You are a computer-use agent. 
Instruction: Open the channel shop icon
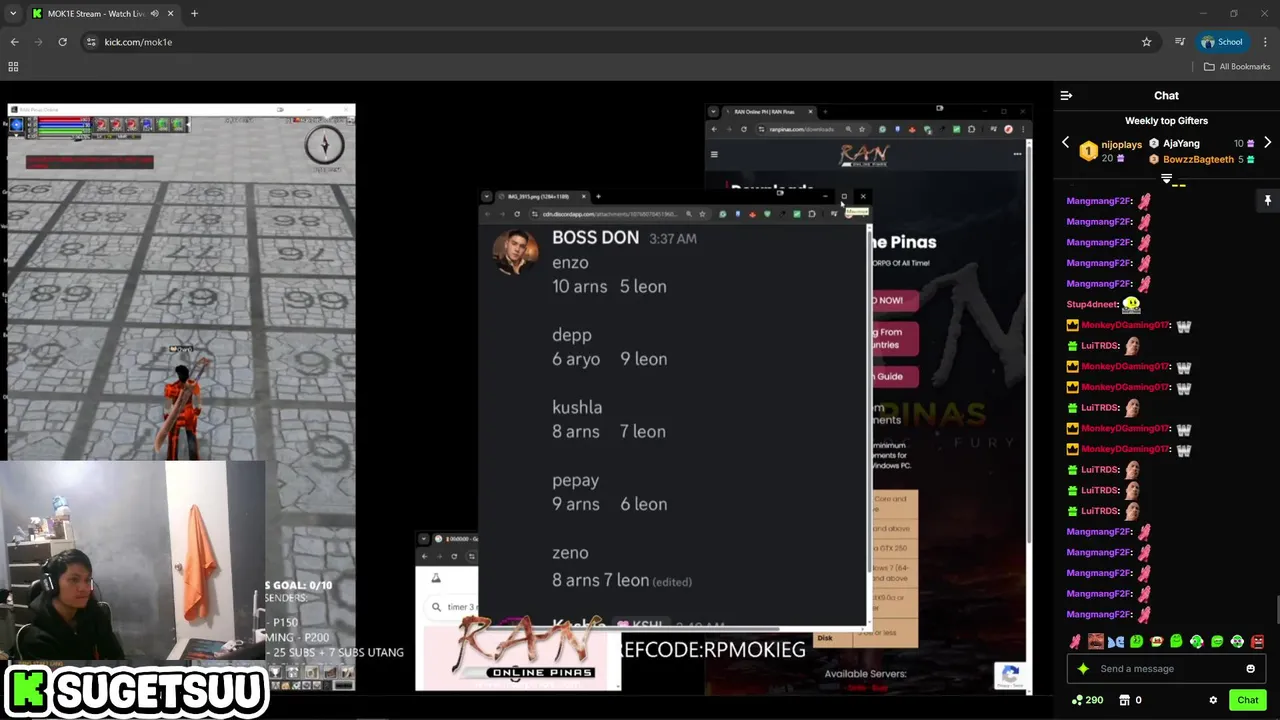1124,700
